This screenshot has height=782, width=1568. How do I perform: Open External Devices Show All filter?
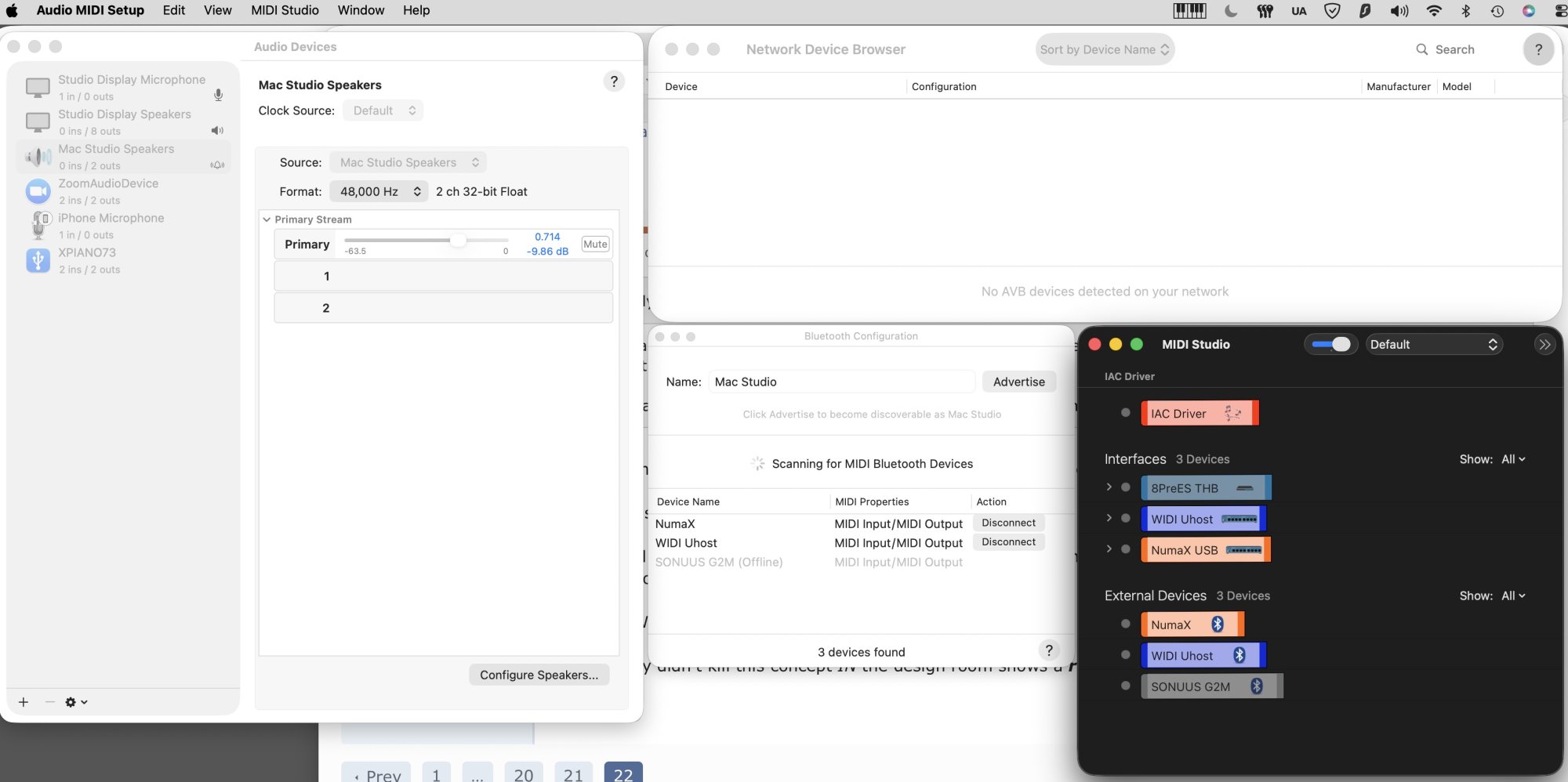pos(1513,596)
